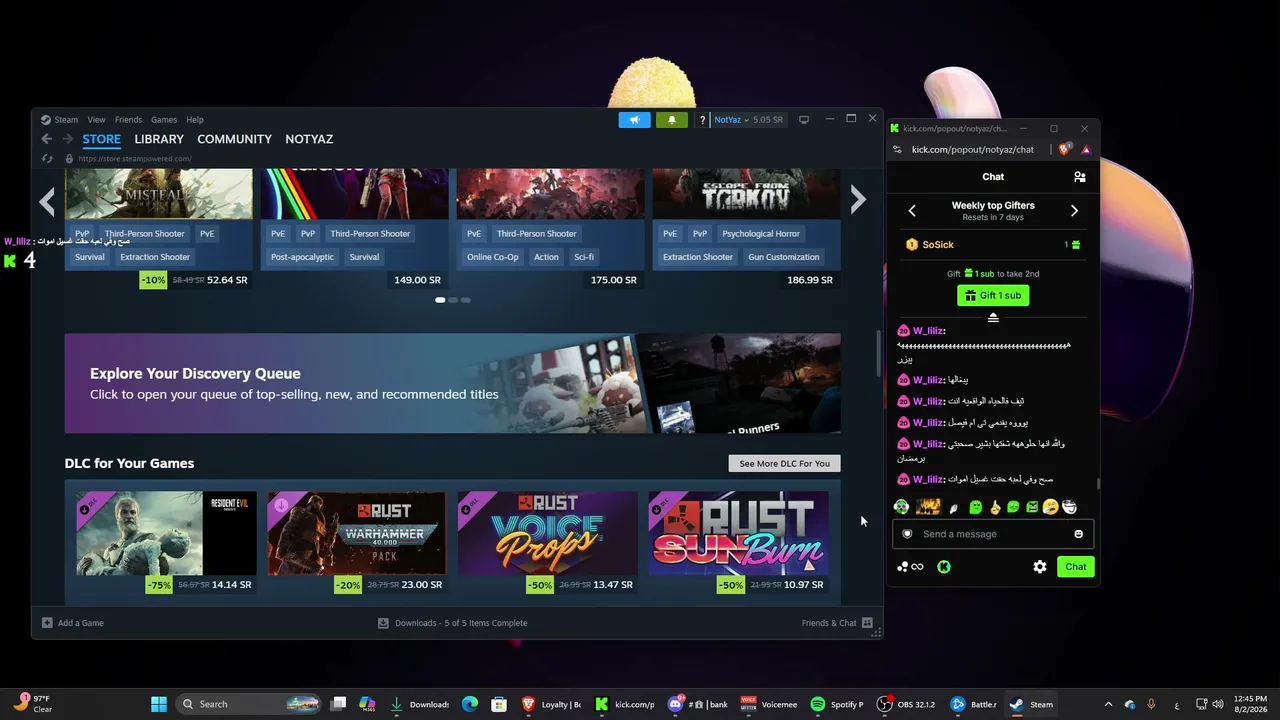Pick the fire GIF emote
Image resolution: width=1280 pixels, height=720 pixels.
[928, 507]
